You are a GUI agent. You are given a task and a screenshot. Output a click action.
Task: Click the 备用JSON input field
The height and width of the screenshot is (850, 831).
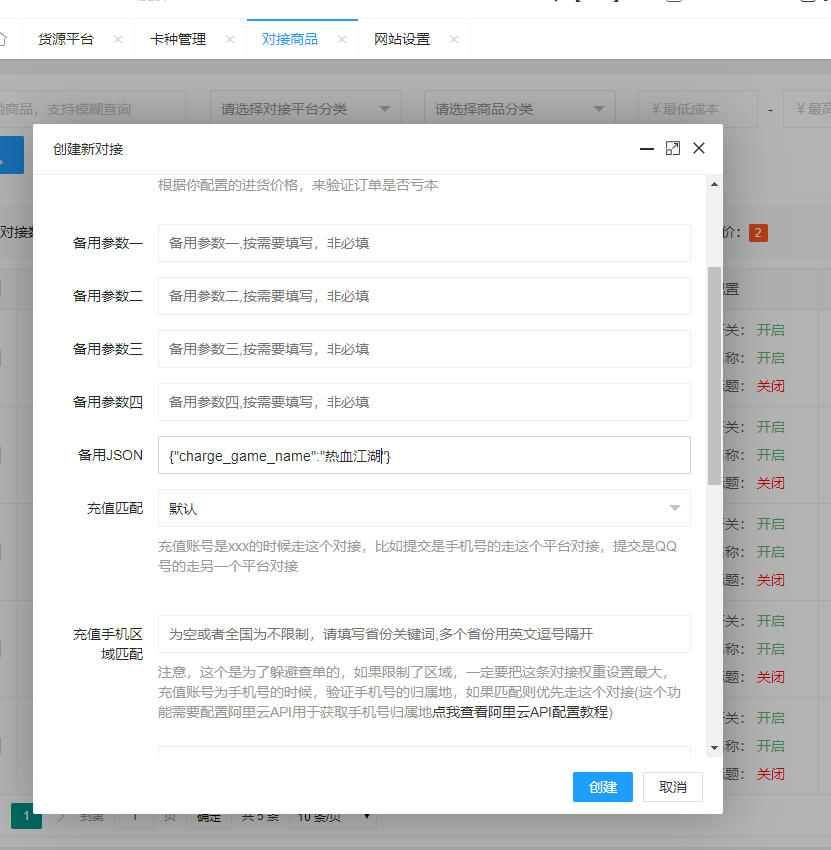(x=424, y=455)
